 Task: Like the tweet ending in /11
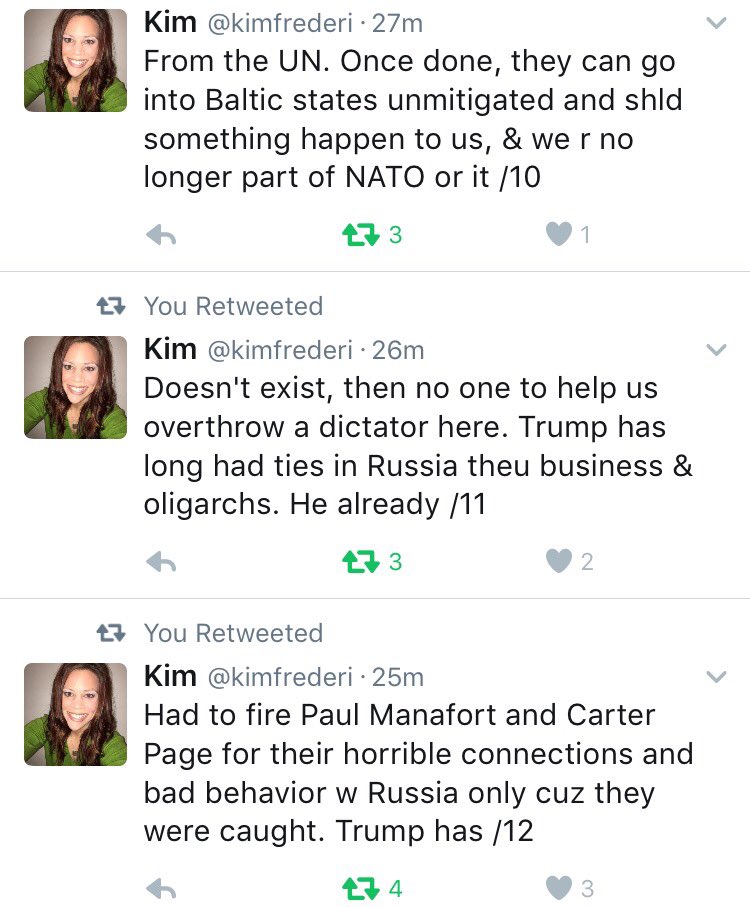tap(559, 562)
